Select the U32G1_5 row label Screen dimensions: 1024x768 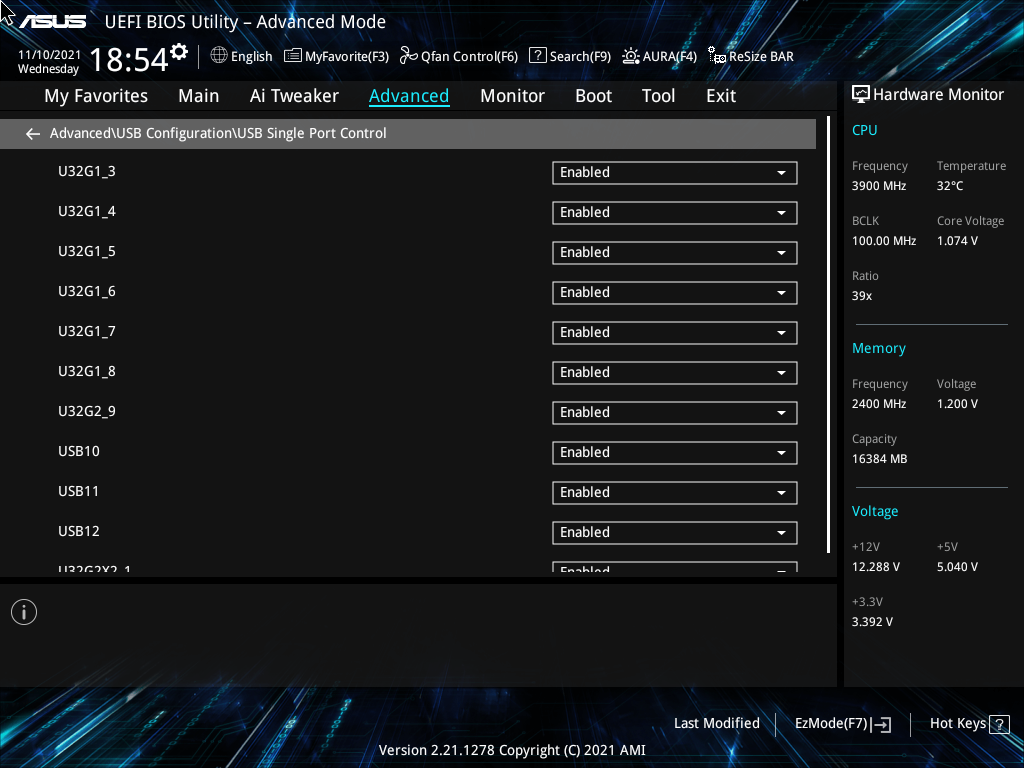point(87,251)
